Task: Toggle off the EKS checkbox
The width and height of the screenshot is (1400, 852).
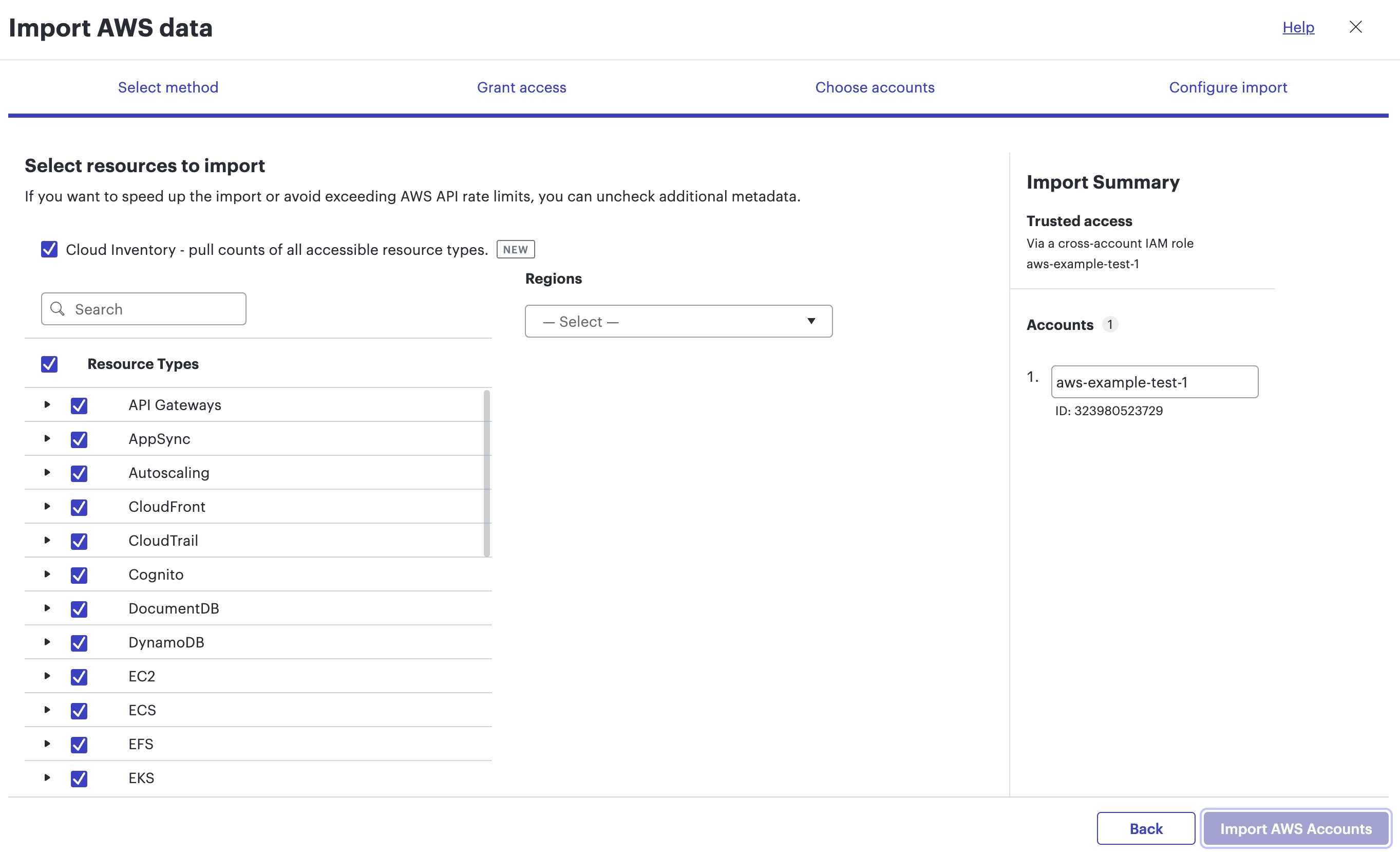Action: click(80, 778)
